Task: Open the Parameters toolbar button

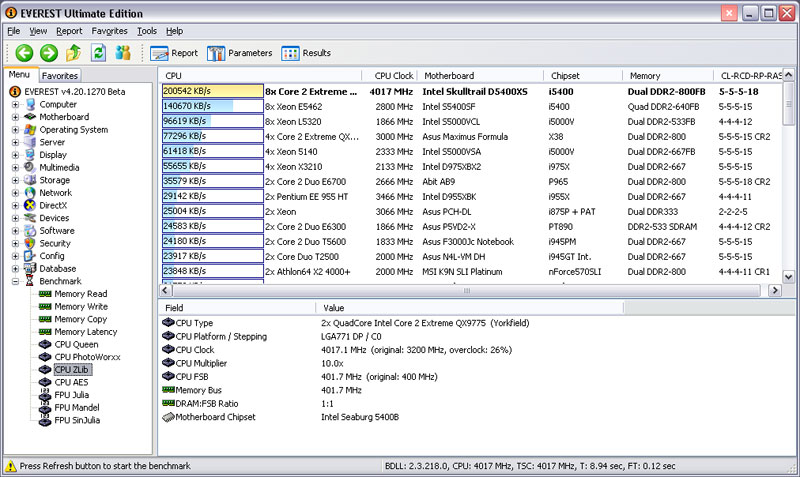Action: (x=240, y=53)
